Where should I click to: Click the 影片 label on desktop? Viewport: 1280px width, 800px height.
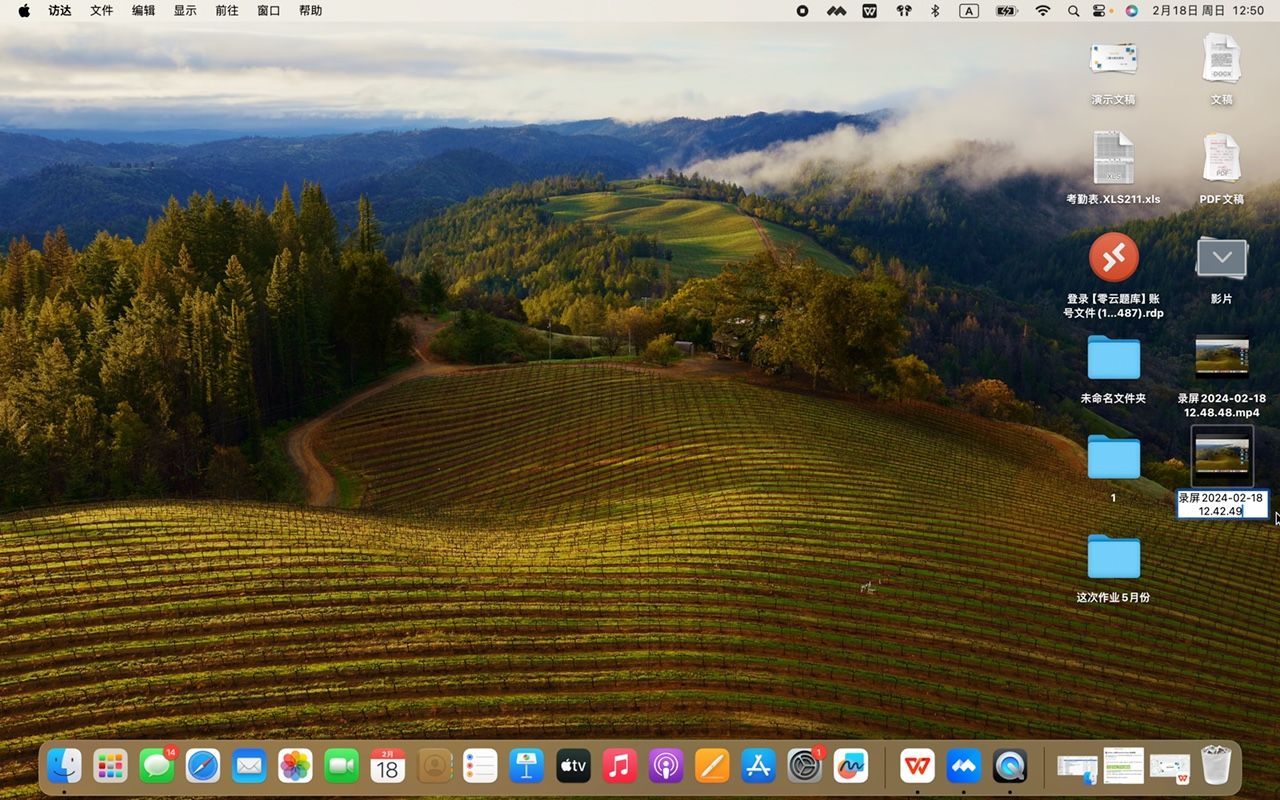[1221, 299]
